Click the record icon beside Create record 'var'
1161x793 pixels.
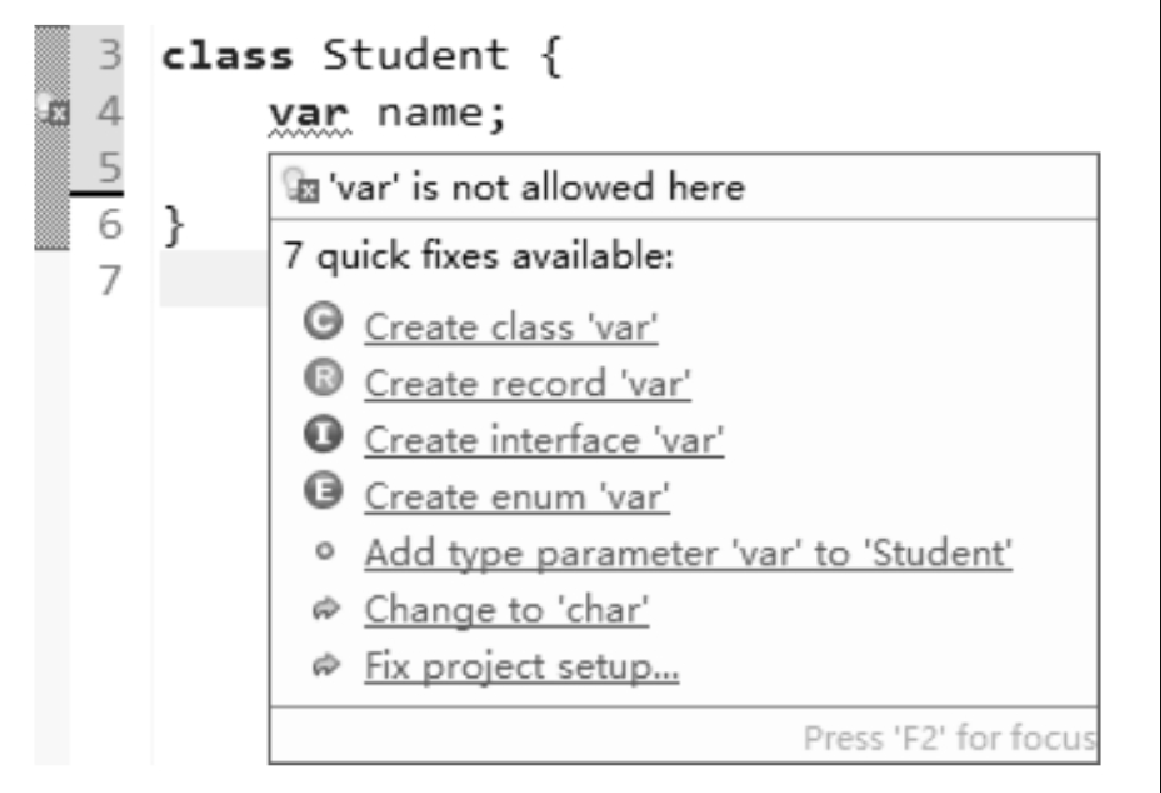click(324, 378)
